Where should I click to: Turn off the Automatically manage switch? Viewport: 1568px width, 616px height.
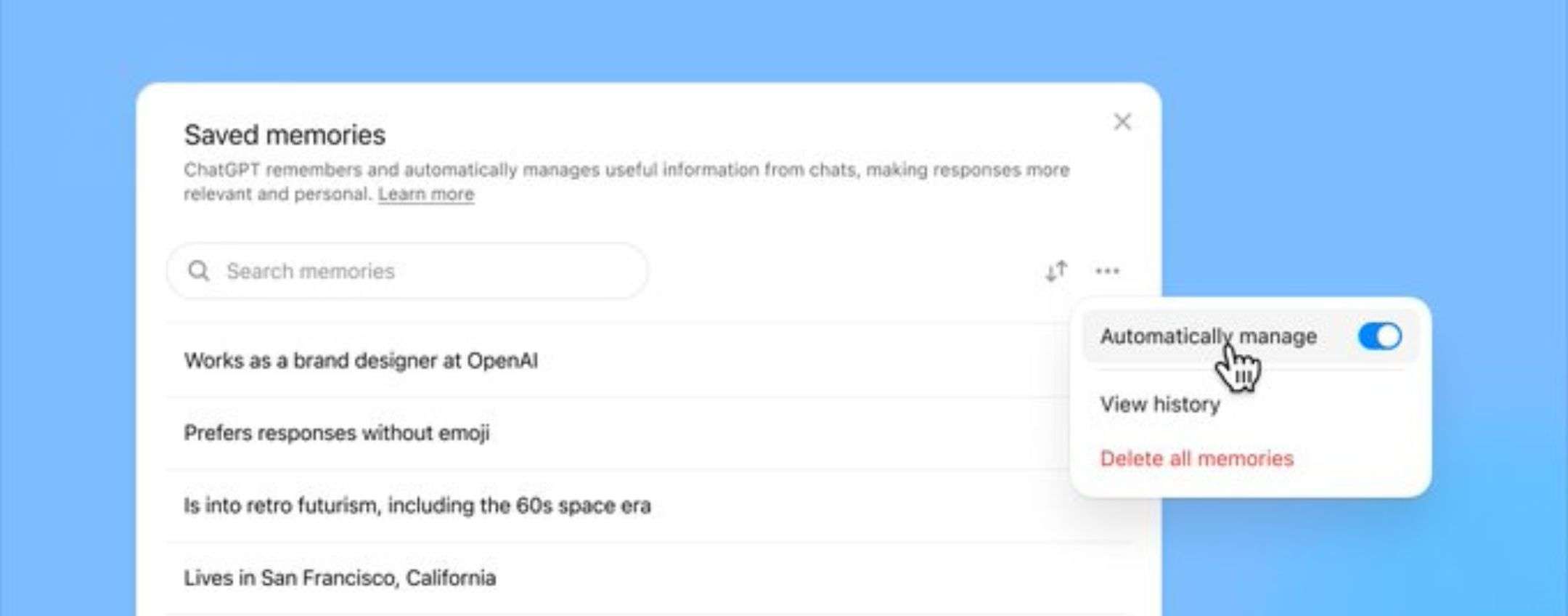[x=1379, y=336]
